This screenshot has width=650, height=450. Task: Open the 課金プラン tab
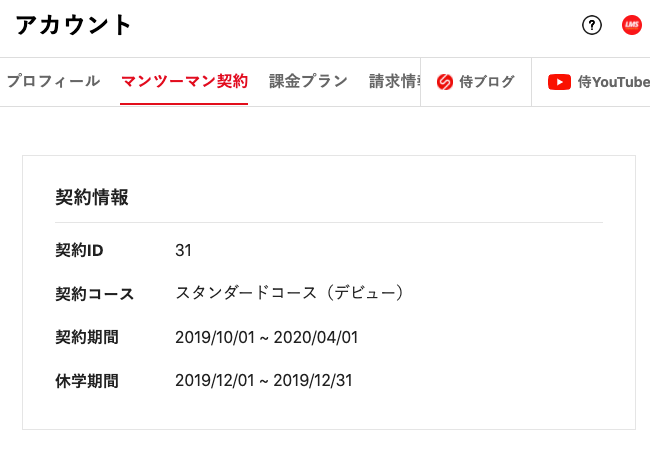(x=308, y=81)
